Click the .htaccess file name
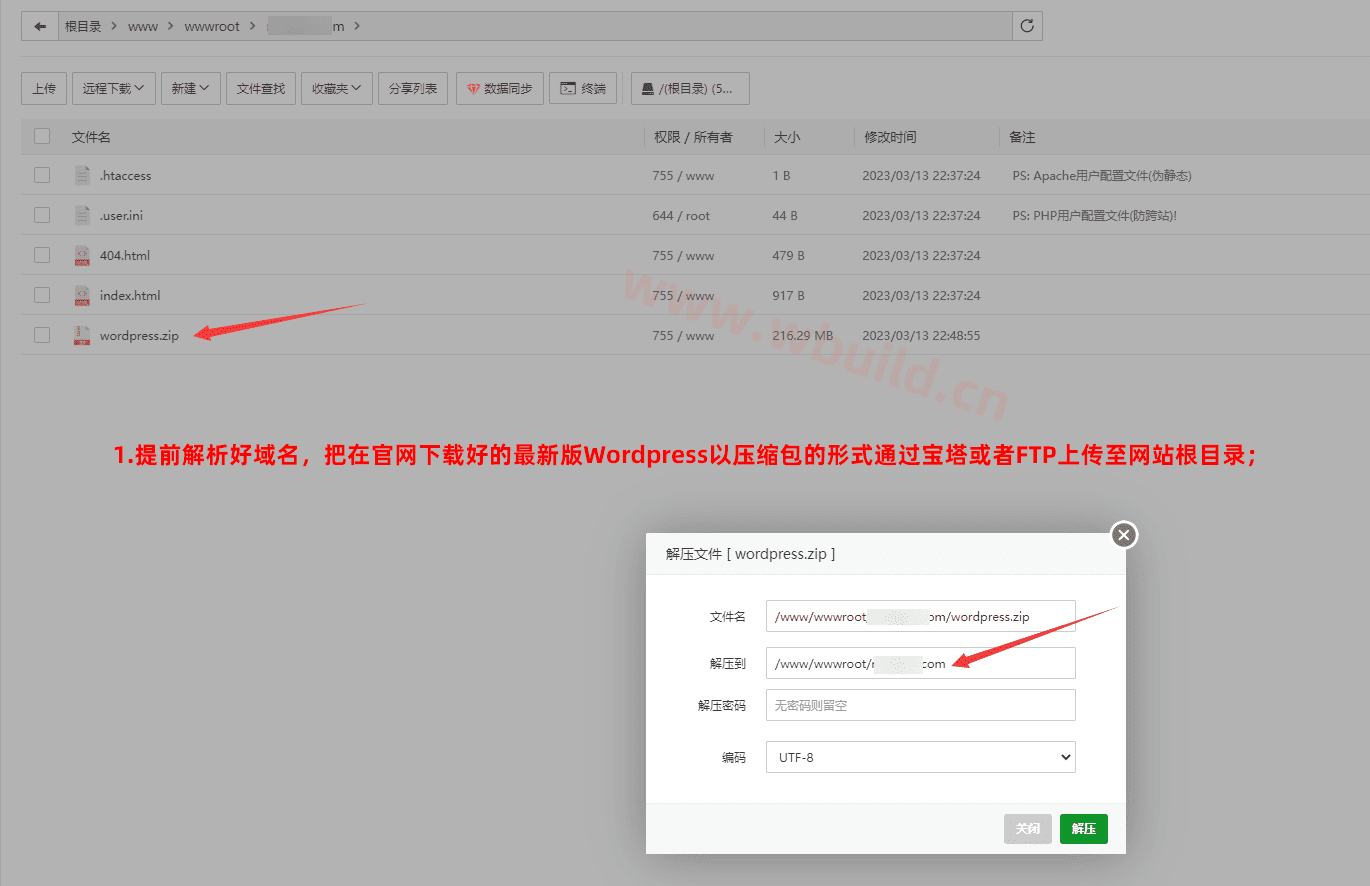This screenshot has width=1370, height=886. (x=125, y=176)
